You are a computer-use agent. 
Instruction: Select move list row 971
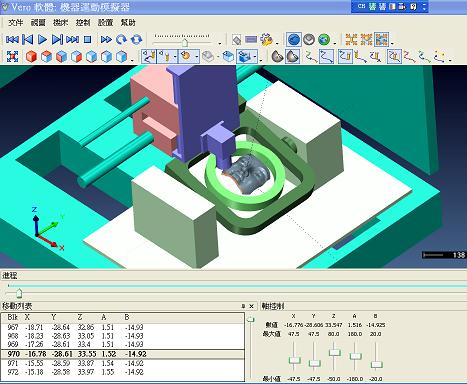point(123,363)
